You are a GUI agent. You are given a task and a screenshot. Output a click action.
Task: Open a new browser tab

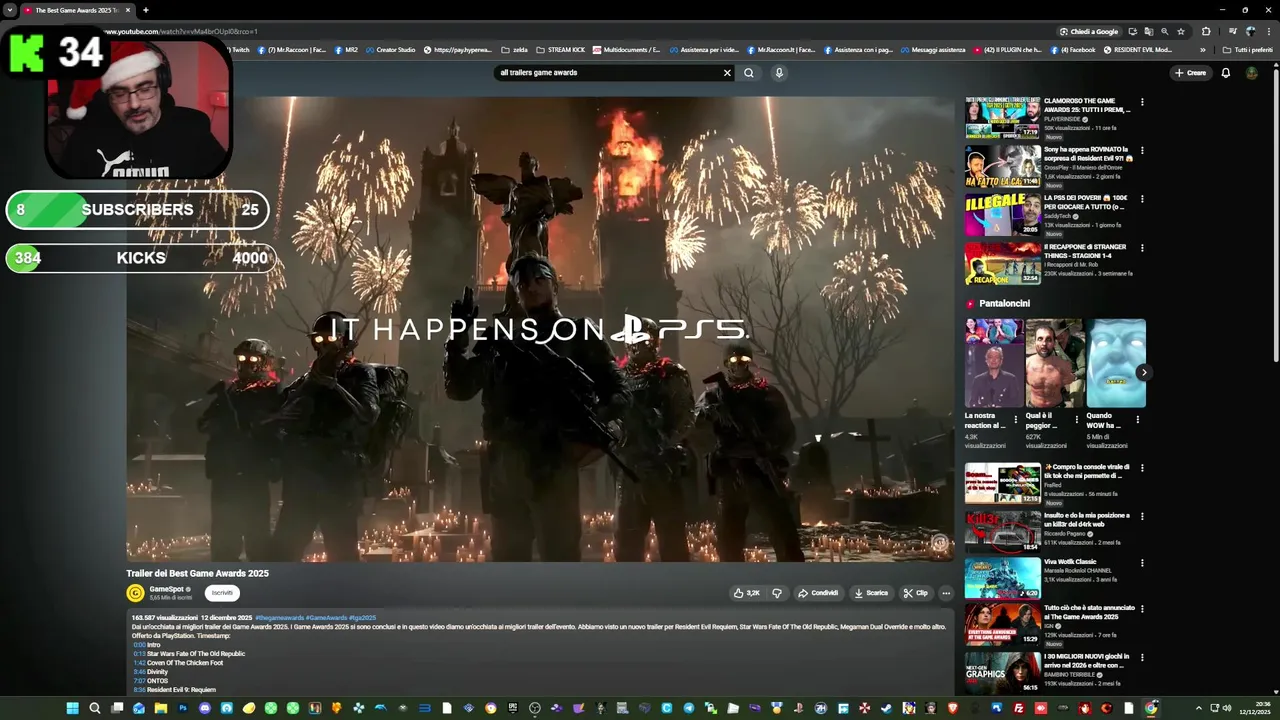click(146, 10)
